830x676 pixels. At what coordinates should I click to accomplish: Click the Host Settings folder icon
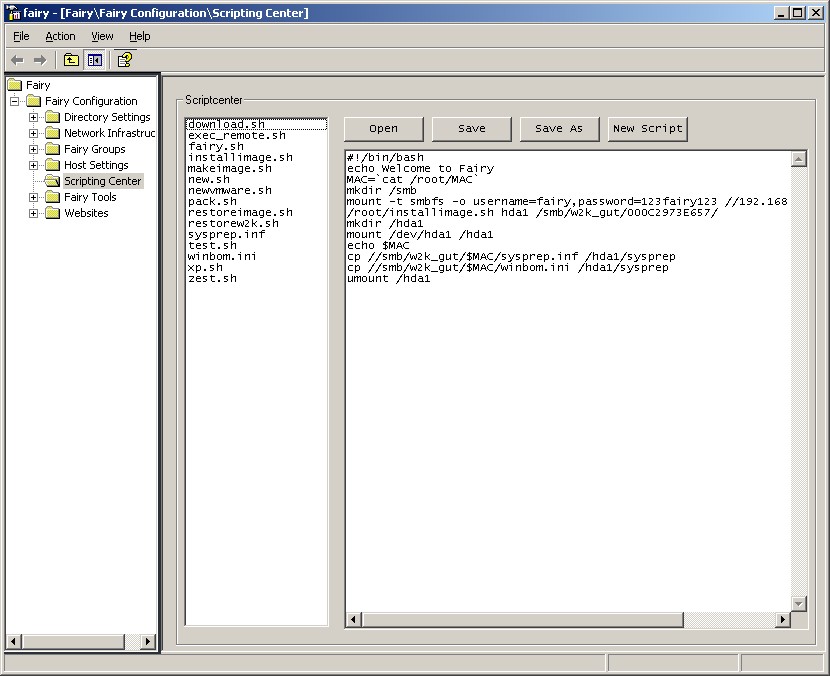click(54, 165)
